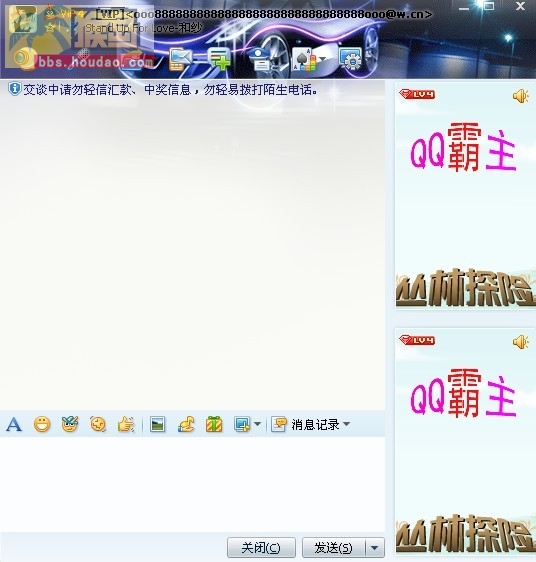Insert a picture using the image icon
Image resolution: width=536 pixels, height=562 pixels.
pyautogui.click(x=157, y=425)
